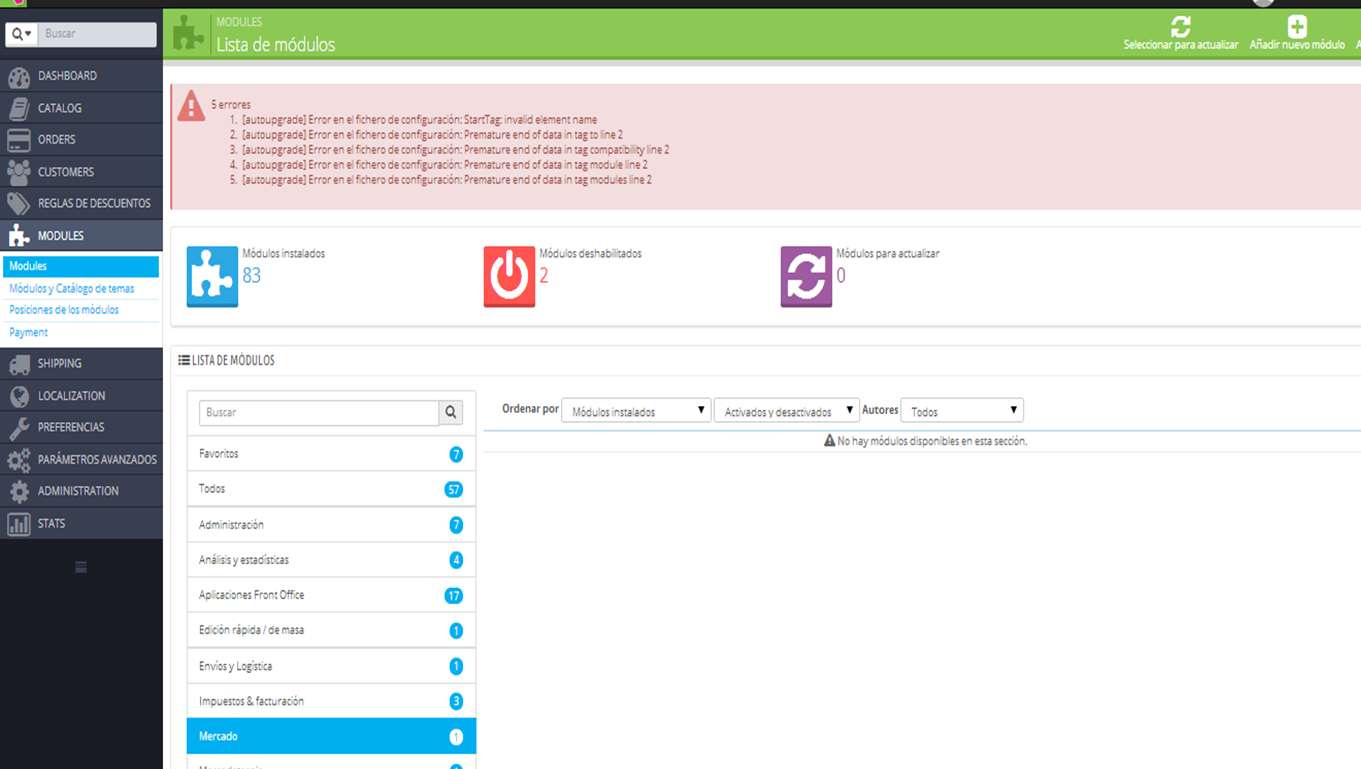Open the Localization menu
Viewport: 1361px width, 769px height.
point(81,396)
